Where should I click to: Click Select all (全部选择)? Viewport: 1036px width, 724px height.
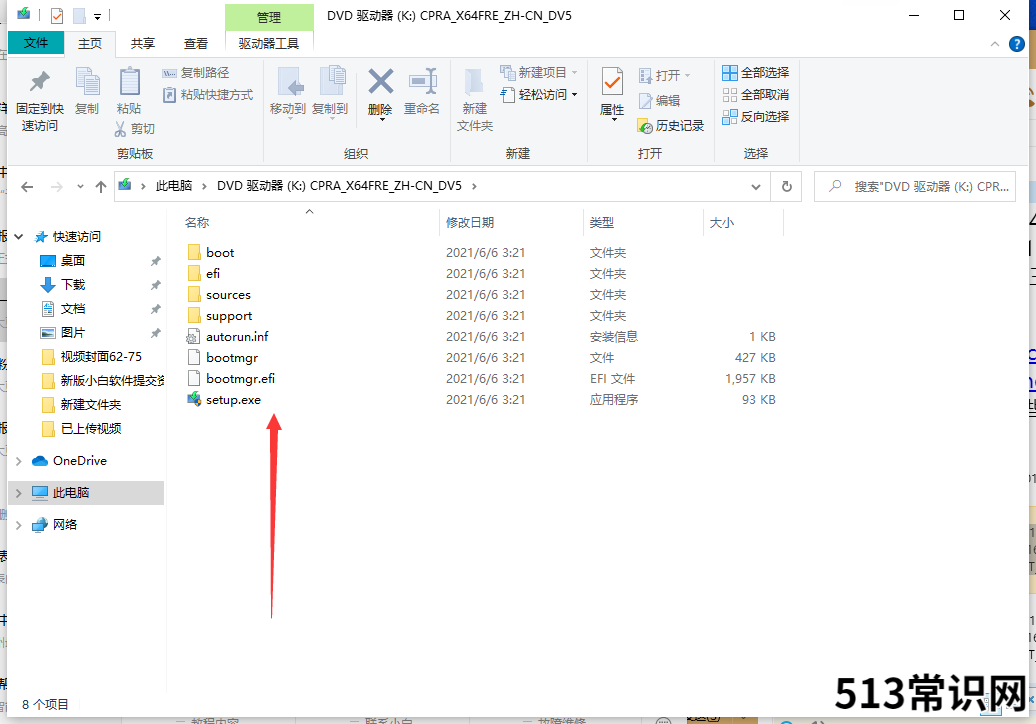[x=755, y=72]
